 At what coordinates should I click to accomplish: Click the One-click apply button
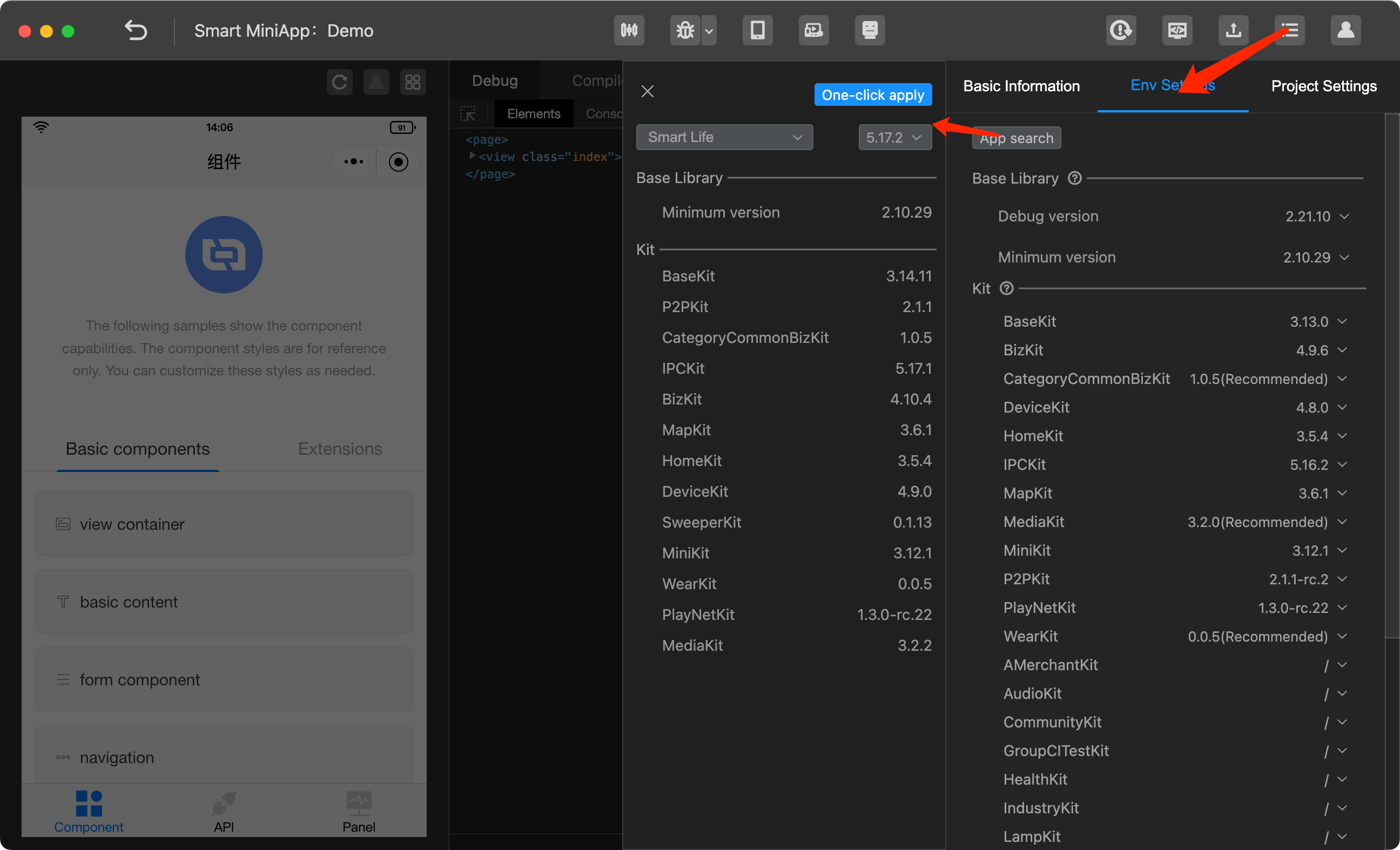click(873, 95)
